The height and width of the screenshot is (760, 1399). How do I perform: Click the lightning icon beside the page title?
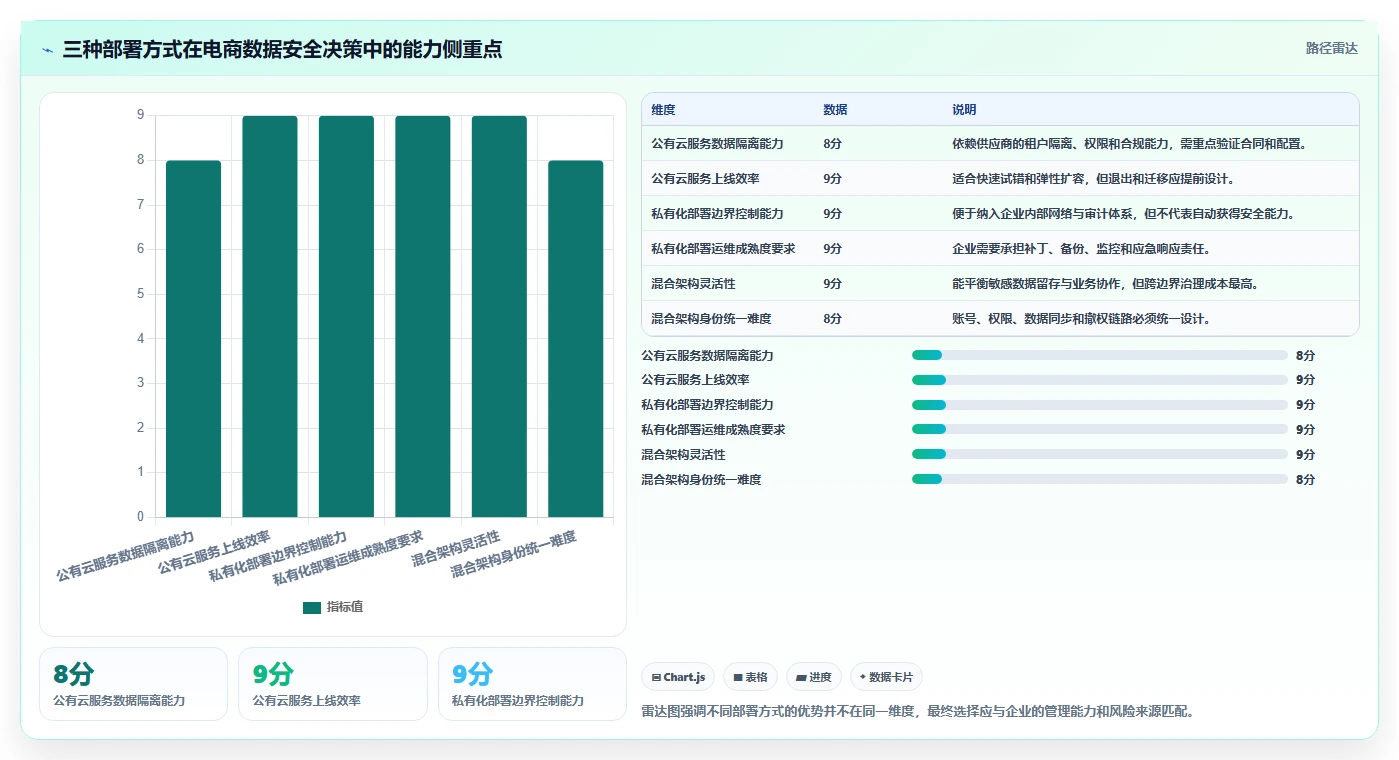click(x=48, y=50)
